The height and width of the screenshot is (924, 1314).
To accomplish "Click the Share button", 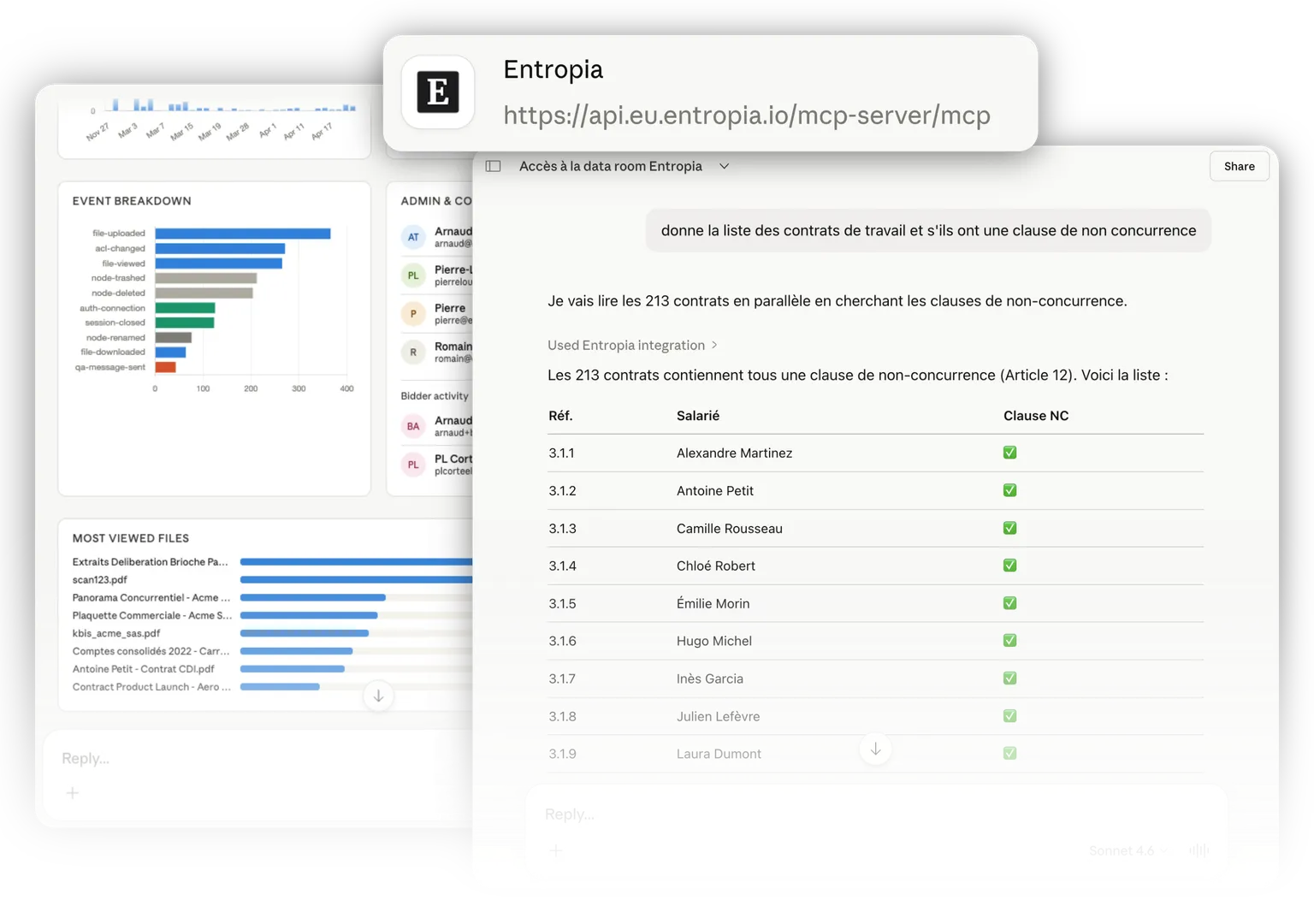I will (x=1239, y=166).
